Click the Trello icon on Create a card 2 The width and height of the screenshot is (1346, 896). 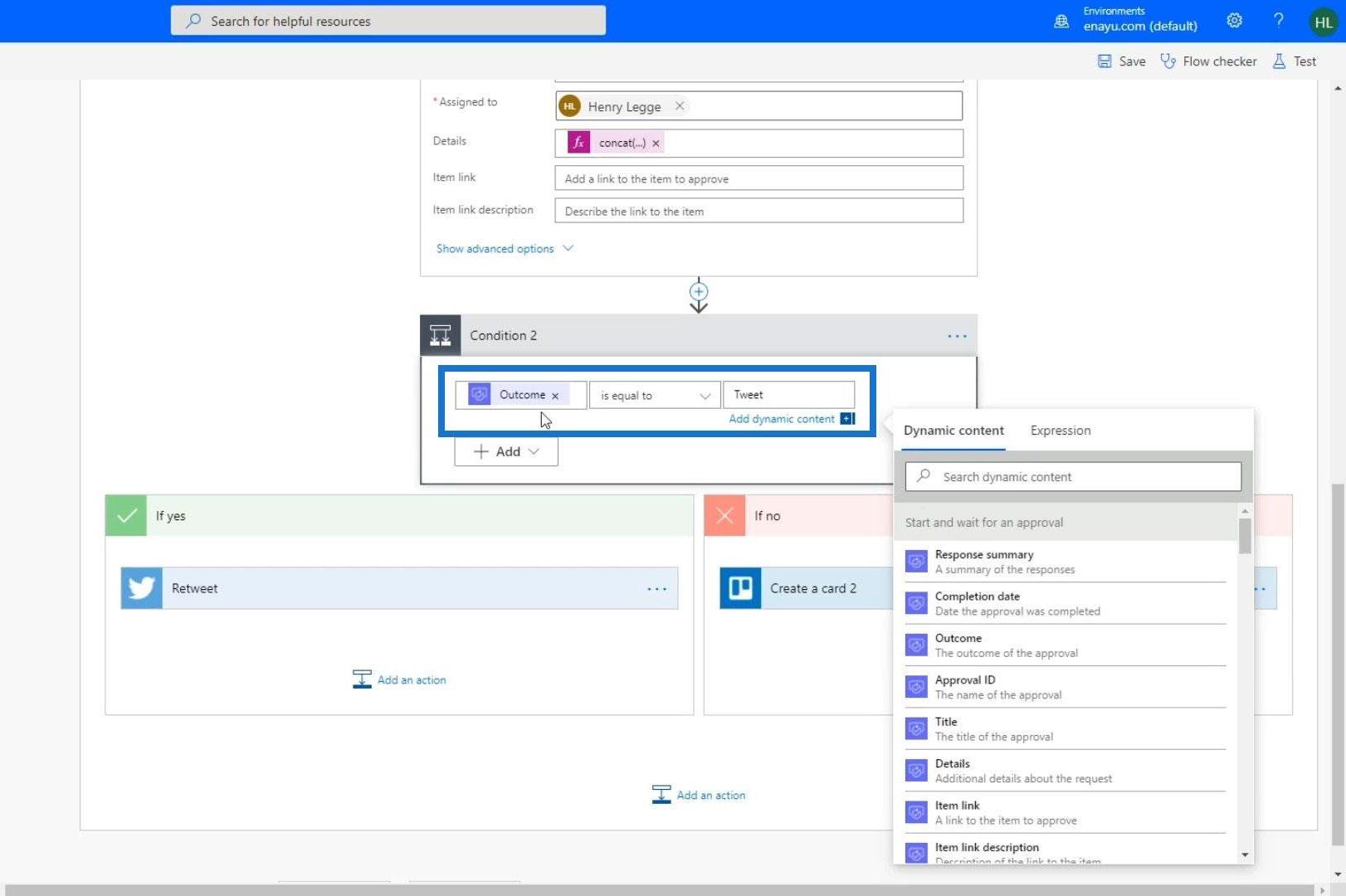click(x=740, y=588)
